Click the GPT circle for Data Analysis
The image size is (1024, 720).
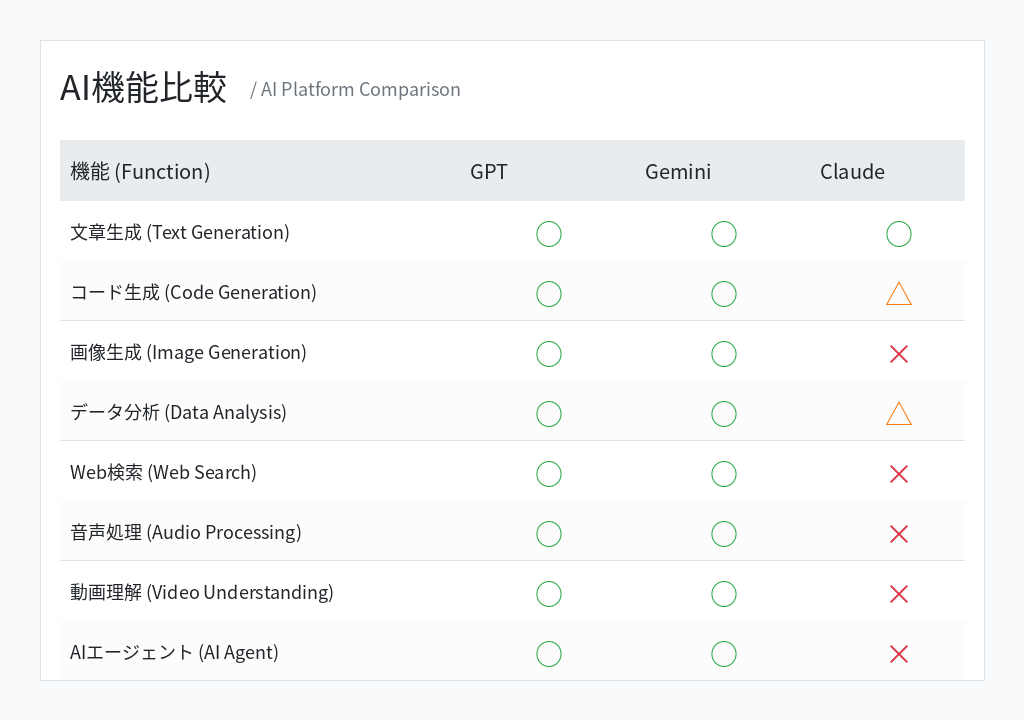pos(549,414)
